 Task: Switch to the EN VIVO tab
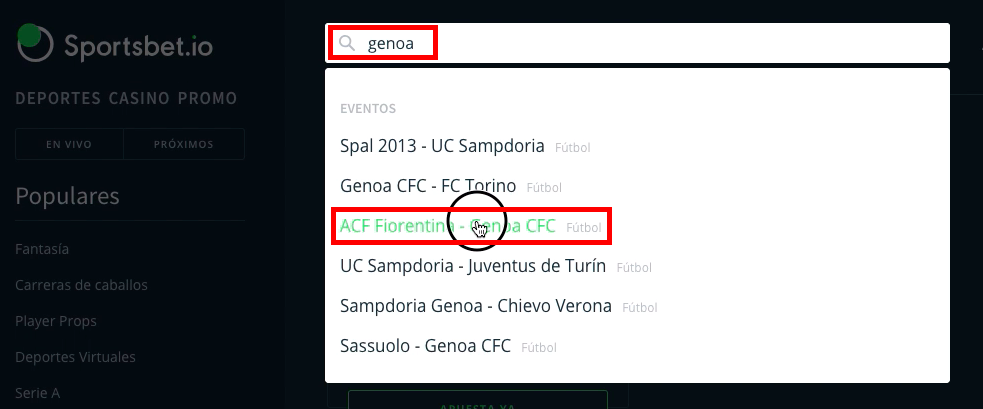69,144
